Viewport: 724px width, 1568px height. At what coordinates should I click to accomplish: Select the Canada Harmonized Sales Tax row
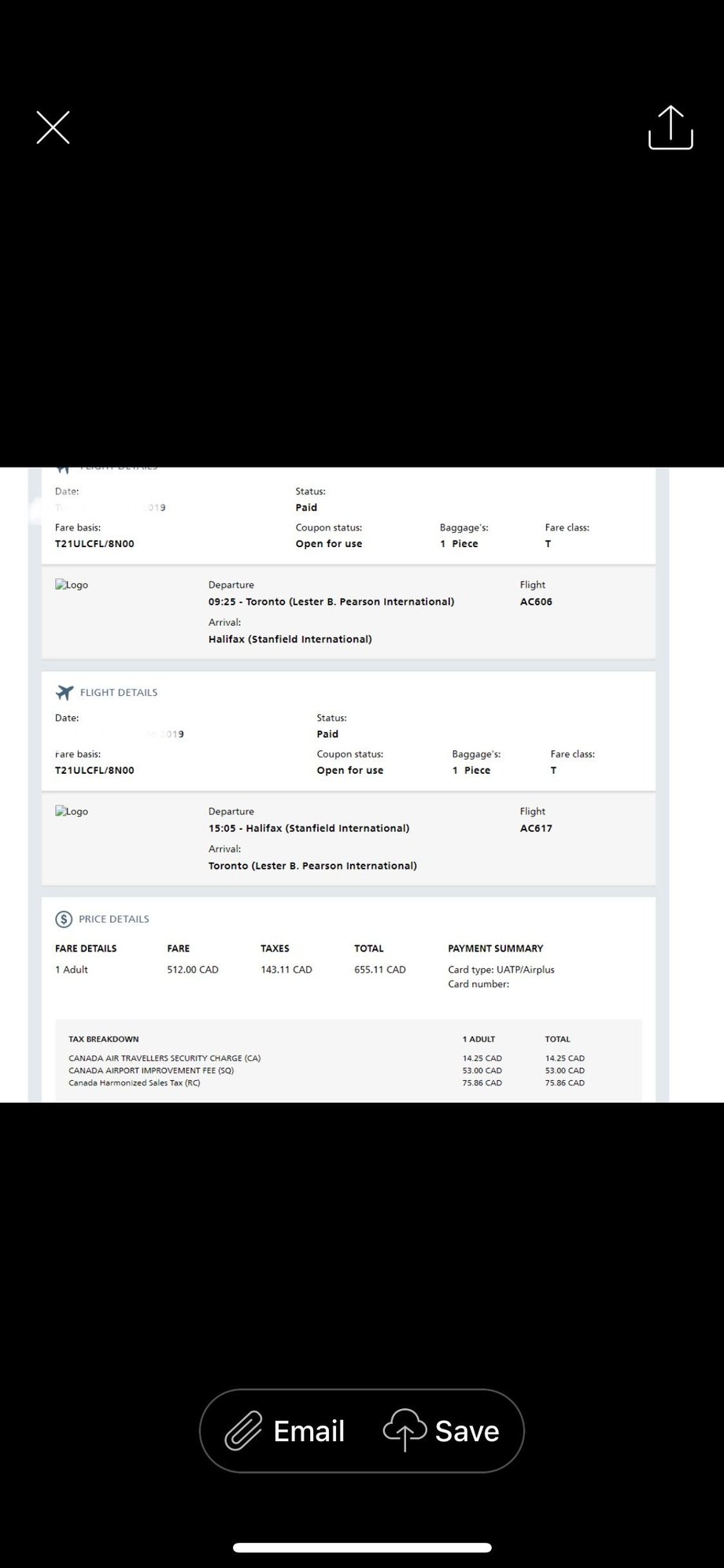[x=135, y=1083]
